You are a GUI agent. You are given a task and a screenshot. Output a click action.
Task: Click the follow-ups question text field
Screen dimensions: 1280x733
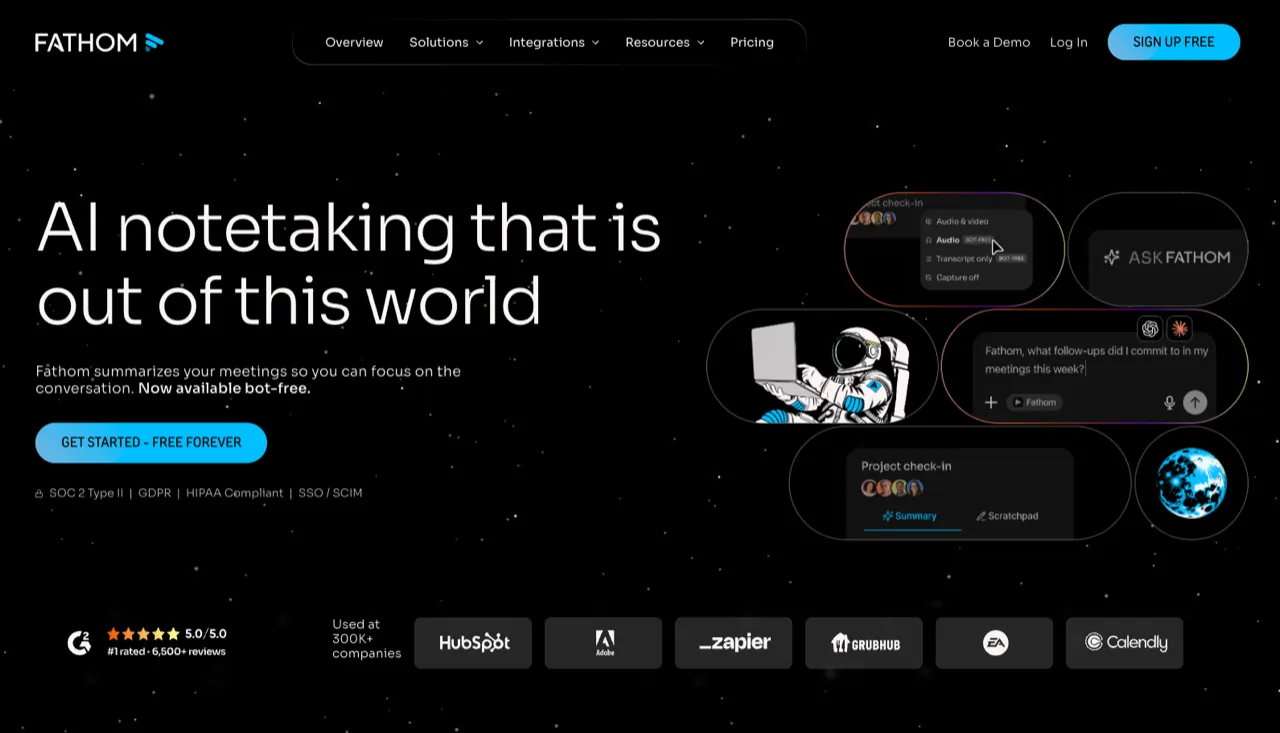(1097, 360)
